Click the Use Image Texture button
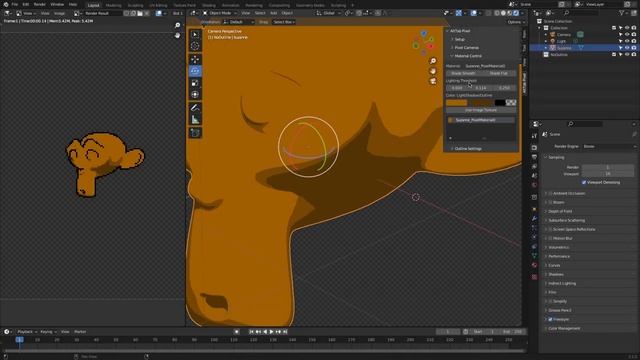 [481, 110]
